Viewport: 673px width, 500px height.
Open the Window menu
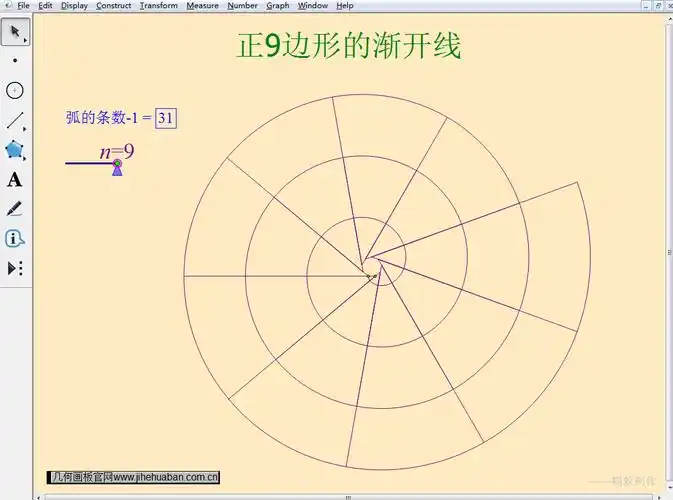(313, 6)
